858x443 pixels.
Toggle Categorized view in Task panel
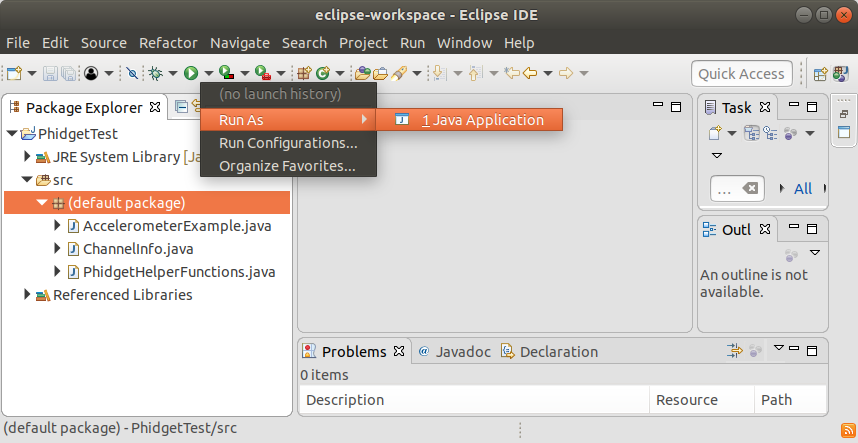[752, 133]
